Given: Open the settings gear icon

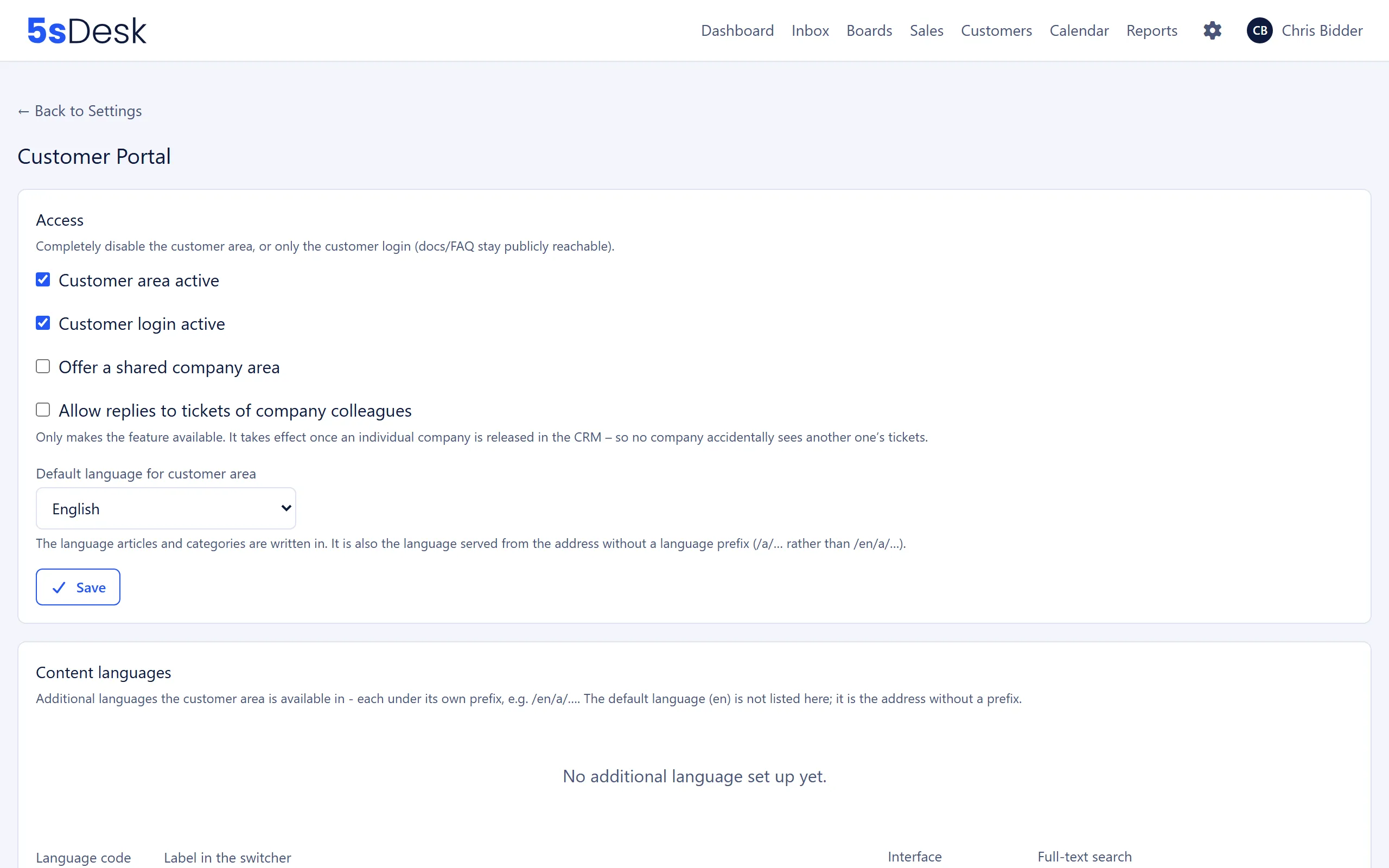Looking at the screenshot, I should tap(1212, 30).
